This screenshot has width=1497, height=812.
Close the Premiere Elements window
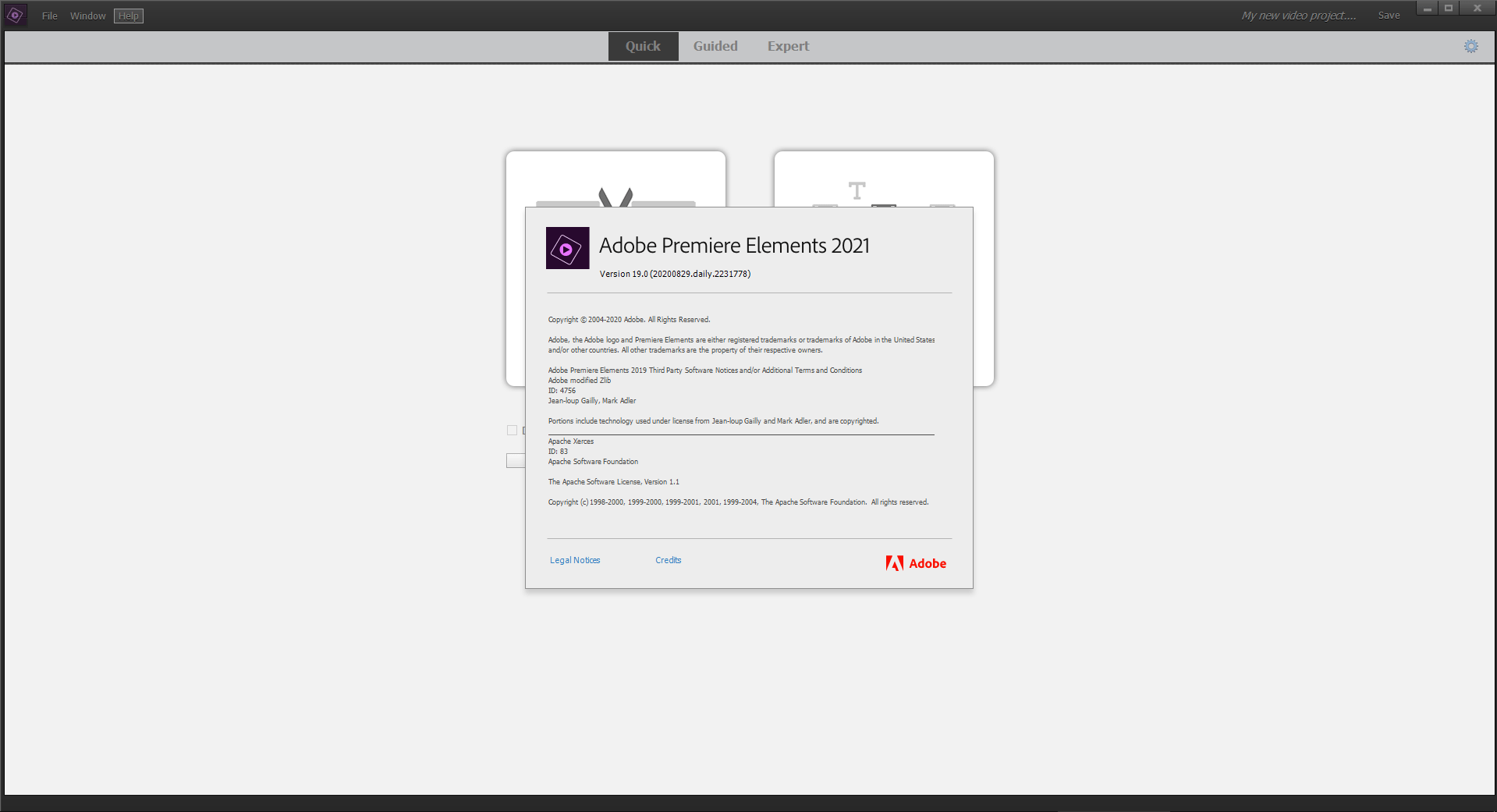1477,9
